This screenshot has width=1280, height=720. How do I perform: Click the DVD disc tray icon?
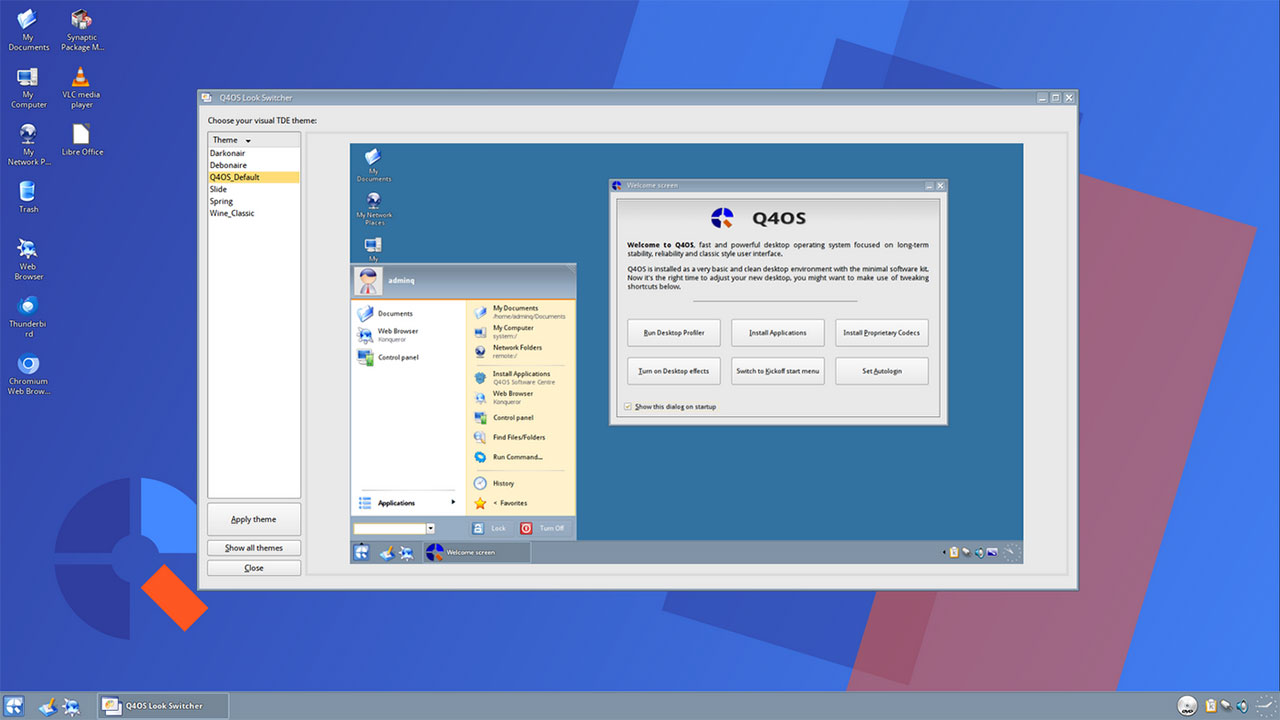coord(1187,706)
